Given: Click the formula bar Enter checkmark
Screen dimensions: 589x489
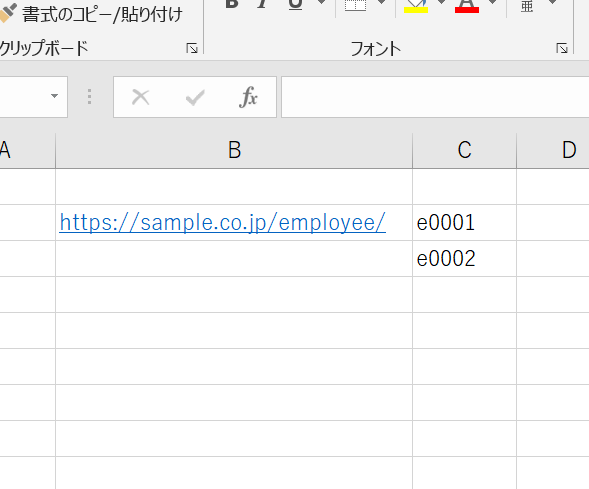Looking at the screenshot, I should click(x=195, y=97).
